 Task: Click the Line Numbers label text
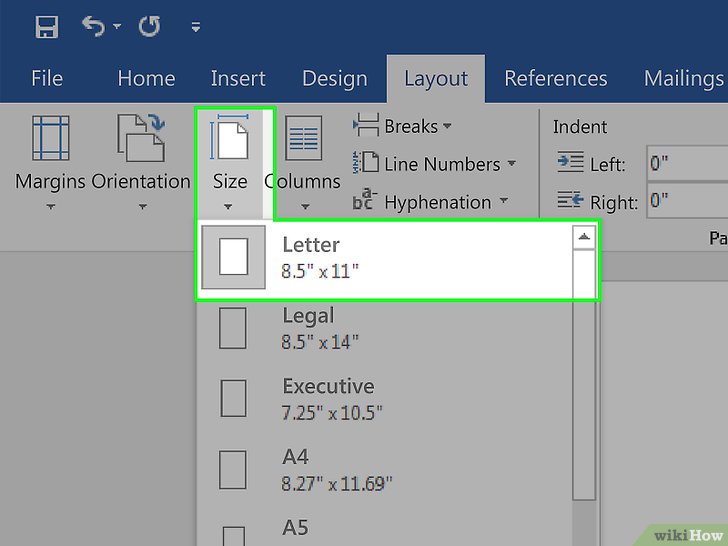click(x=442, y=164)
